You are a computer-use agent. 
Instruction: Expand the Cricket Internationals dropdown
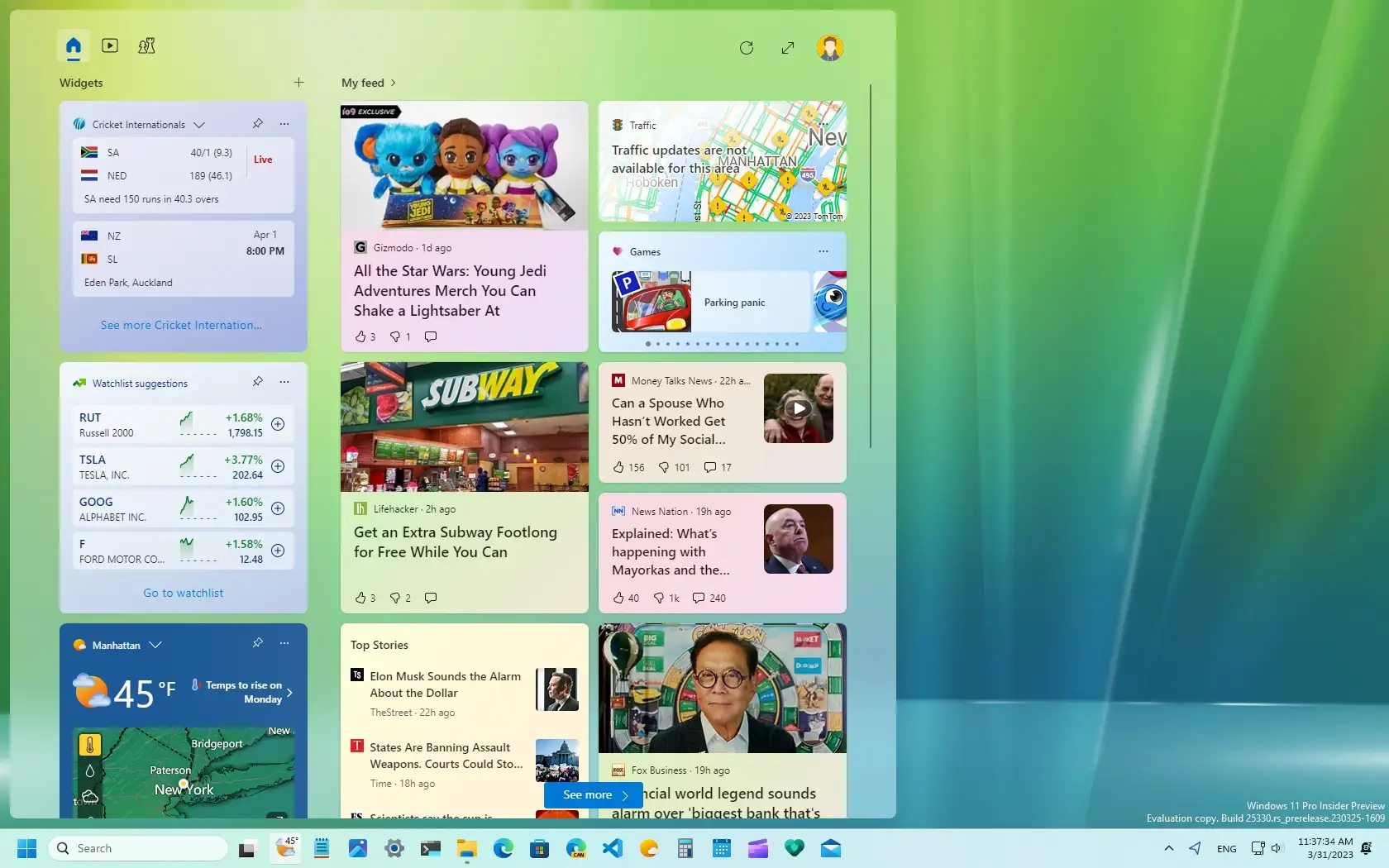click(199, 124)
